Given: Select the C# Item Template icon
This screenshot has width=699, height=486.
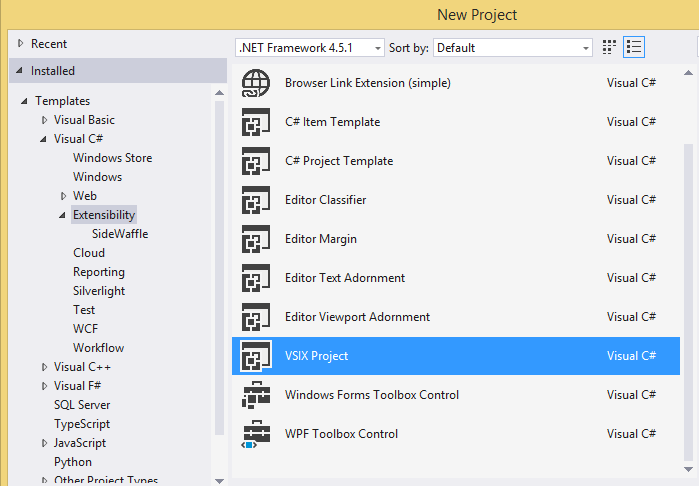Looking at the screenshot, I should (257, 122).
